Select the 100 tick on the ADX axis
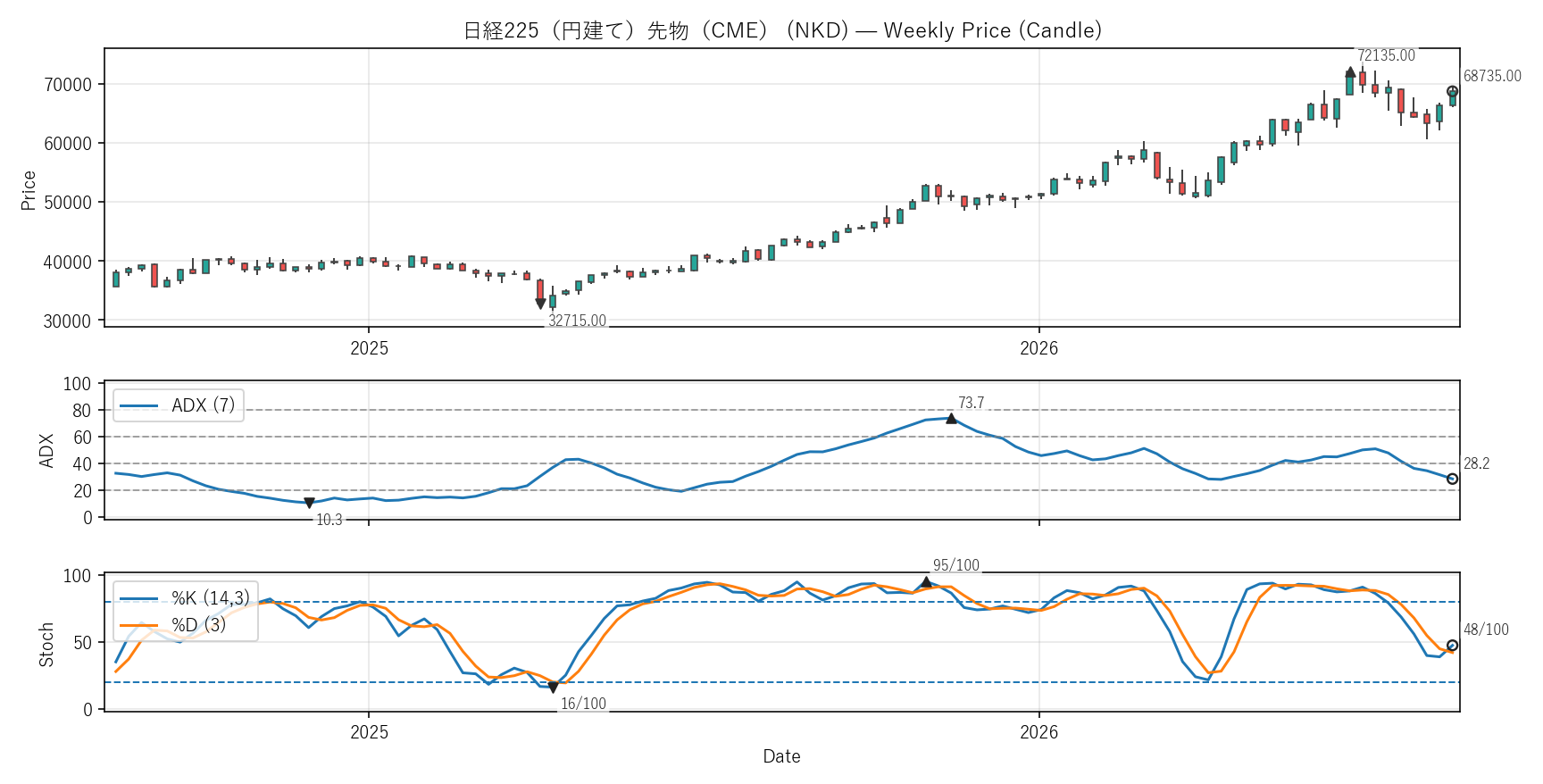Image resolution: width=1543 pixels, height=784 pixels. 78,384
